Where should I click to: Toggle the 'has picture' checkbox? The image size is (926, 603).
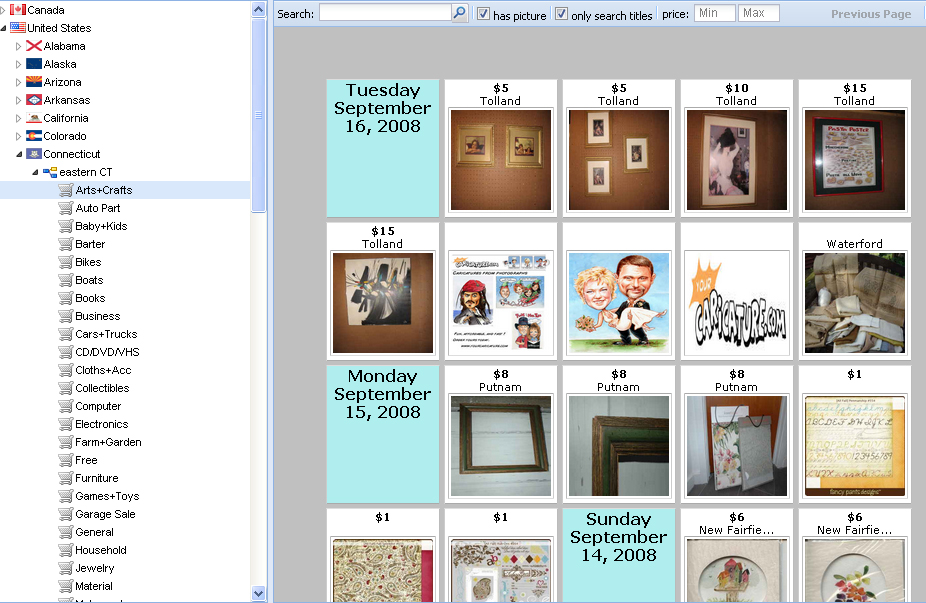[x=484, y=14]
